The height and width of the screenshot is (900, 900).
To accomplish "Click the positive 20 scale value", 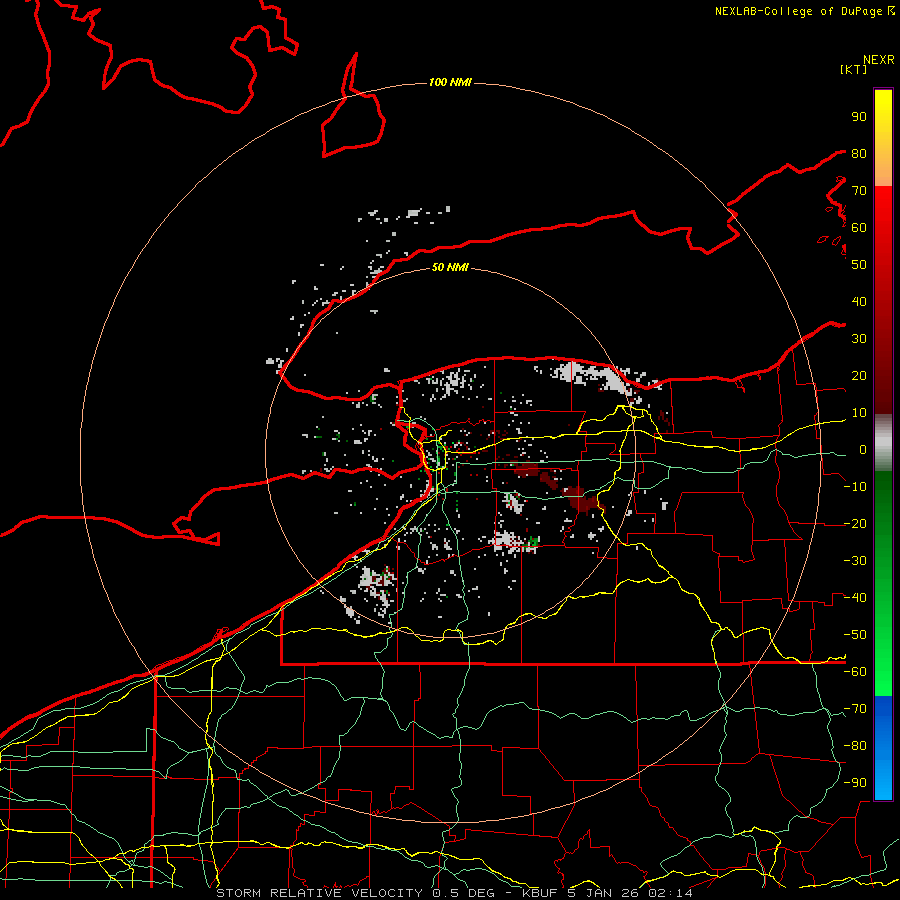I will pyautogui.click(x=859, y=375).
